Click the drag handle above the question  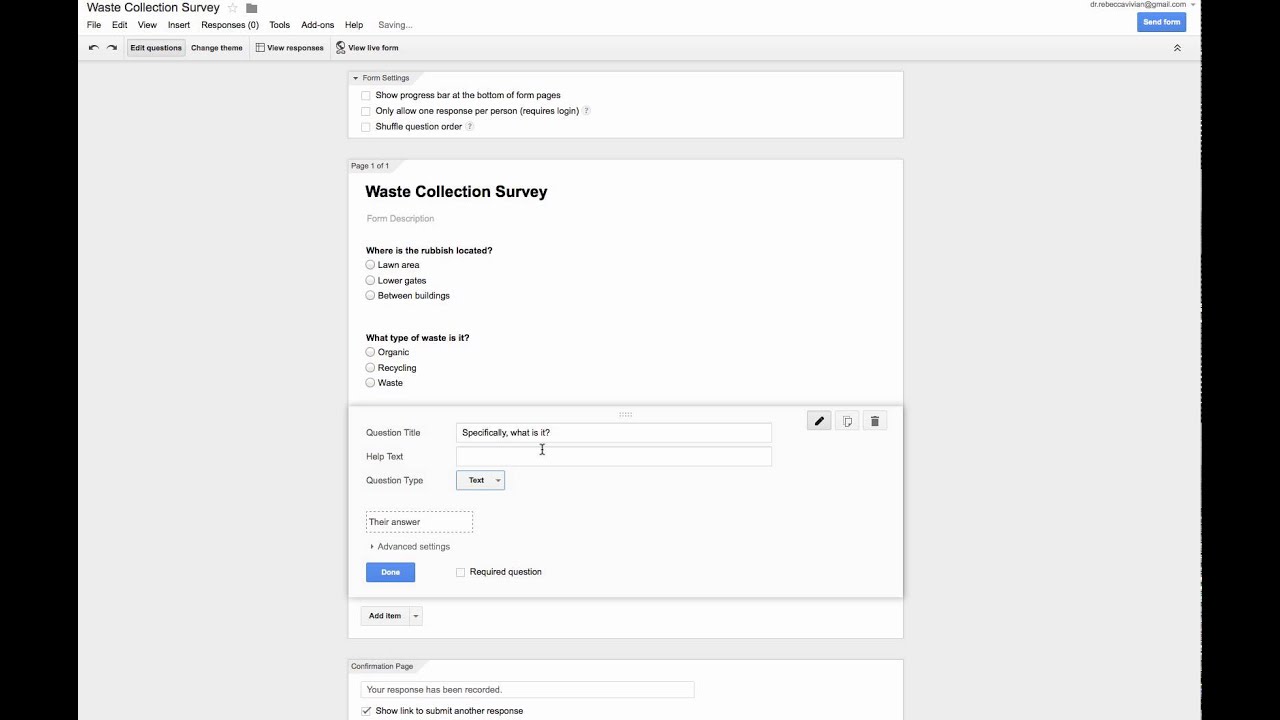click(625, 414)
